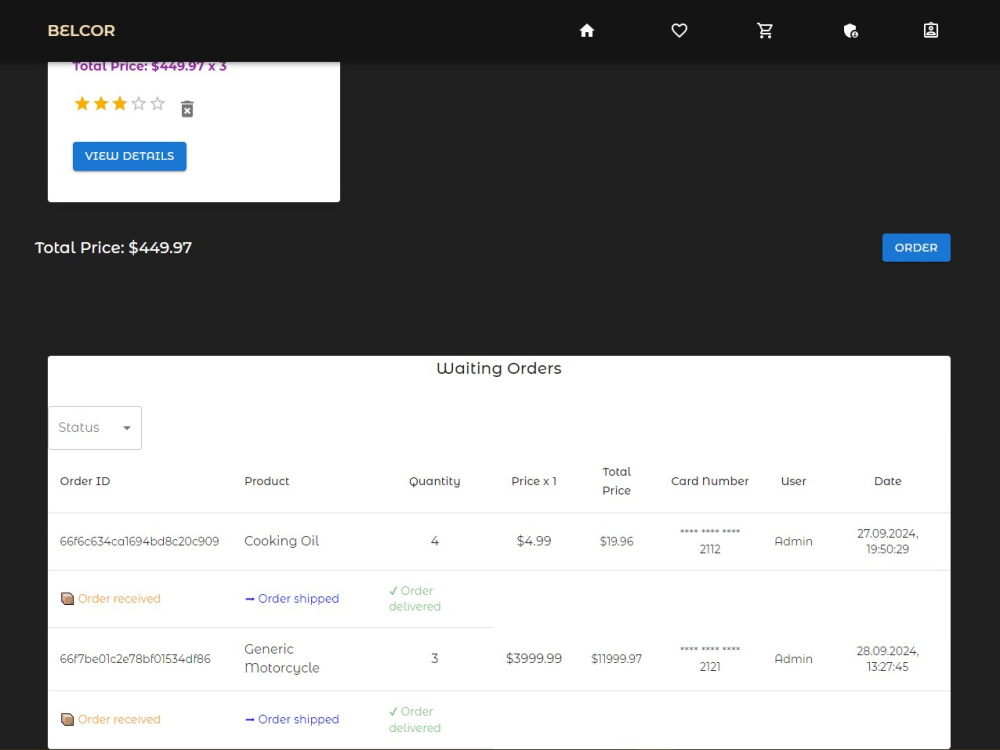Select the card number ending 2112
This screenshot has height=750, width=1000.
click(x=710, y=541)
